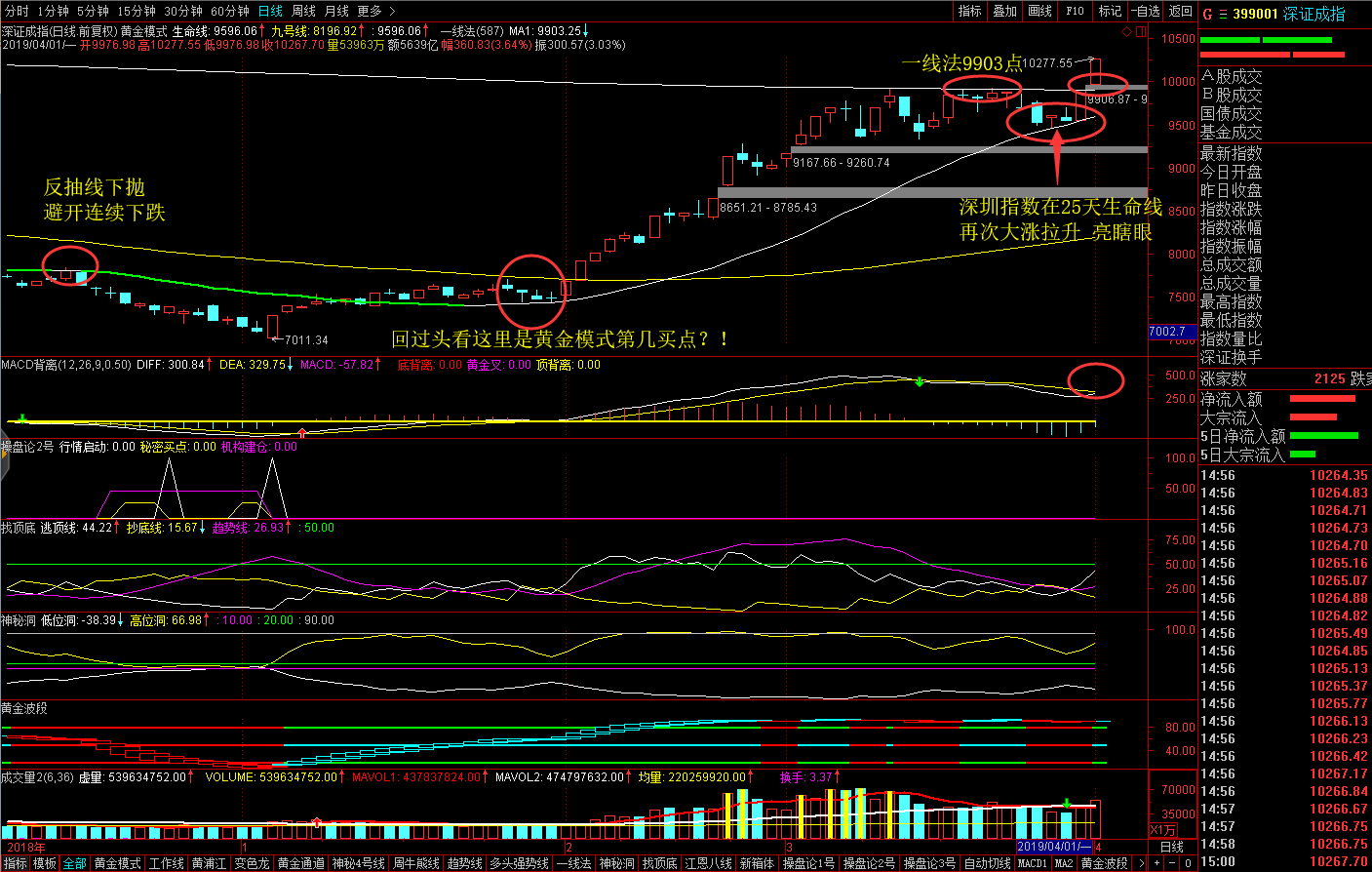Click the 7002.7 price tag on axis
Image resolution: width=1372 pixels, height=872 pixels.
1170,332
